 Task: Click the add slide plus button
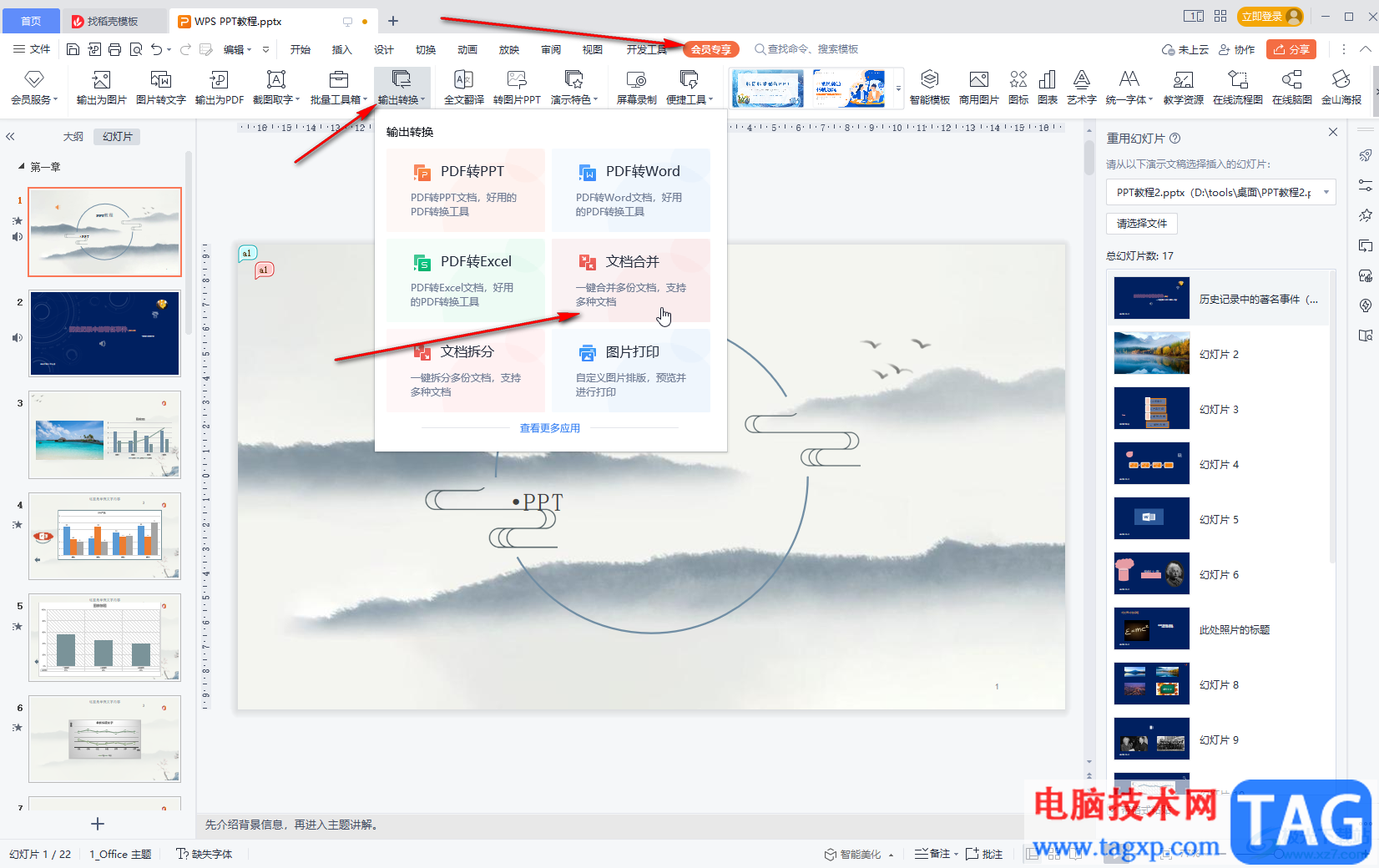point(98,824)
